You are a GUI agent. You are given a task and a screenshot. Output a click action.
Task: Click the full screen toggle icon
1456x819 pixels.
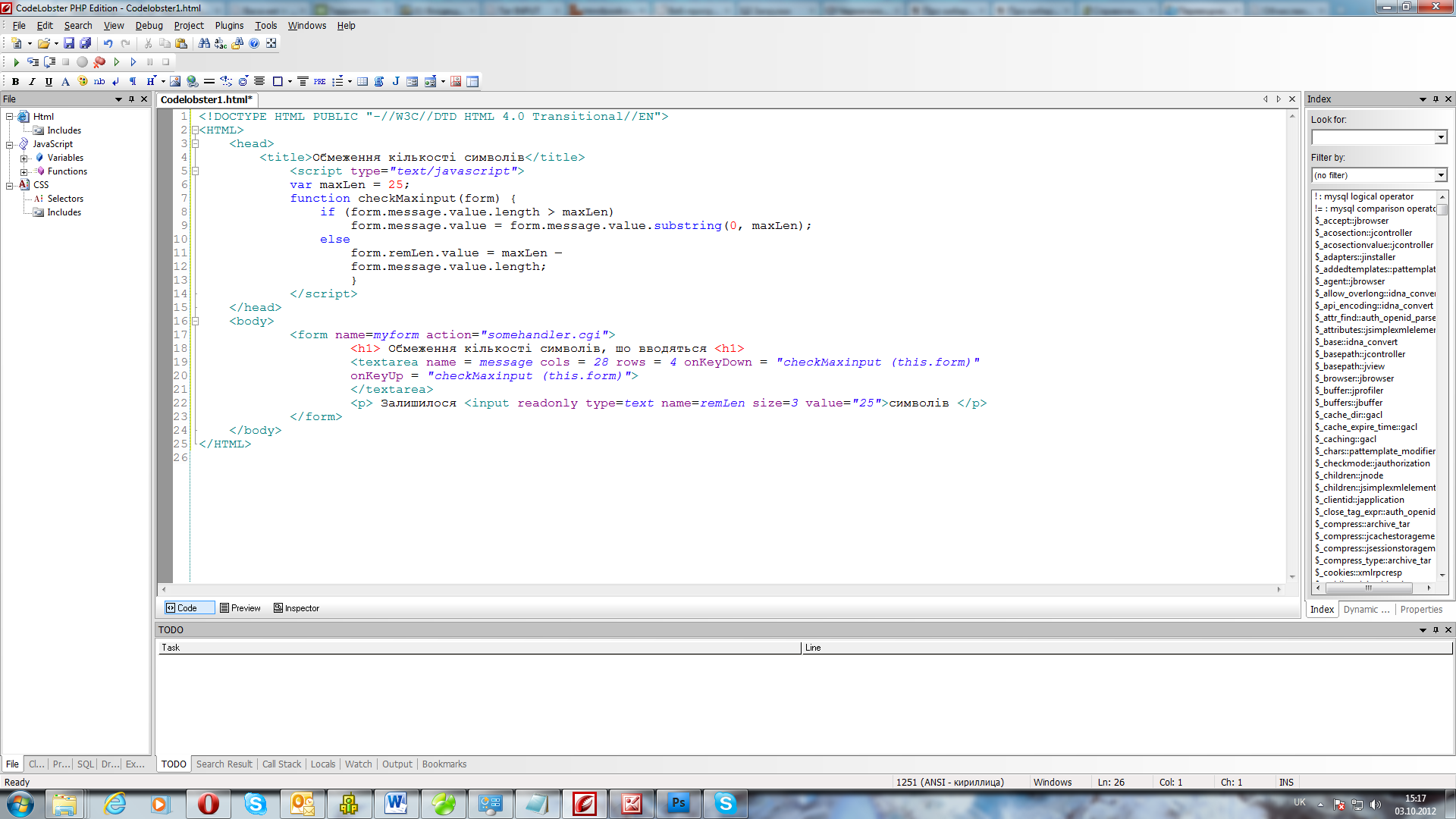pyautogui.click(x=271, y=43)
